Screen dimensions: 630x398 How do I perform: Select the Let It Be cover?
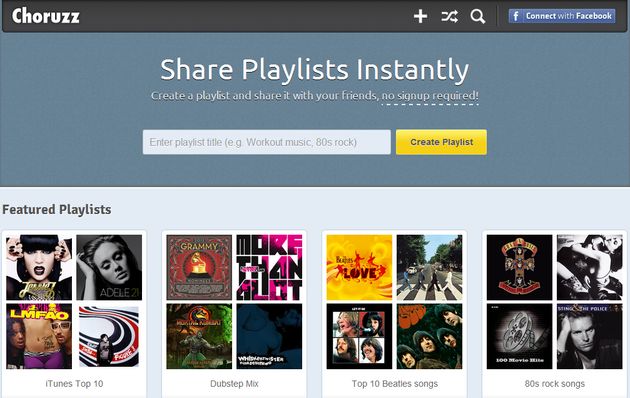(359, 336)
